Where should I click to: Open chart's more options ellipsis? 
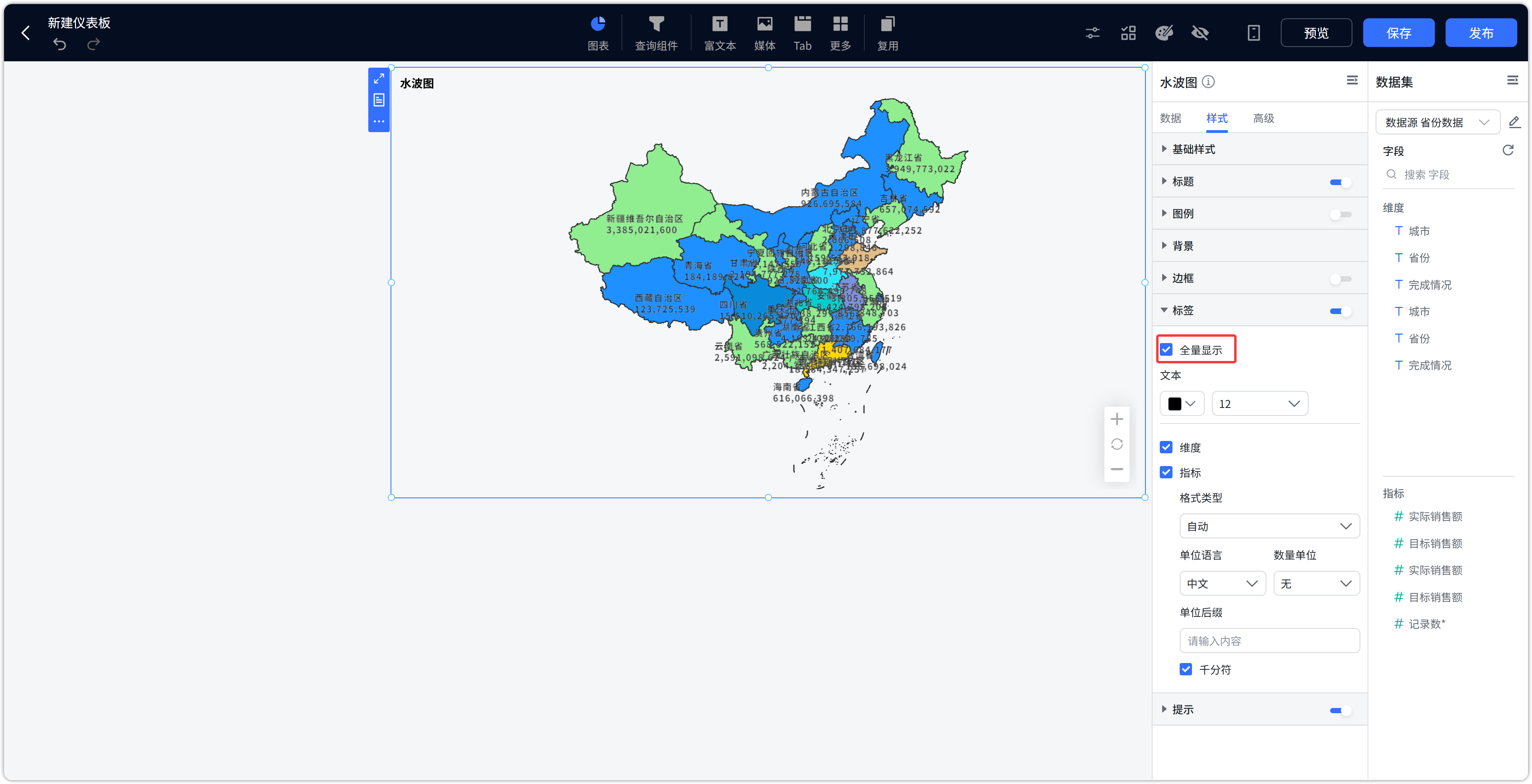pyautogui.click(x=379, y=121)
